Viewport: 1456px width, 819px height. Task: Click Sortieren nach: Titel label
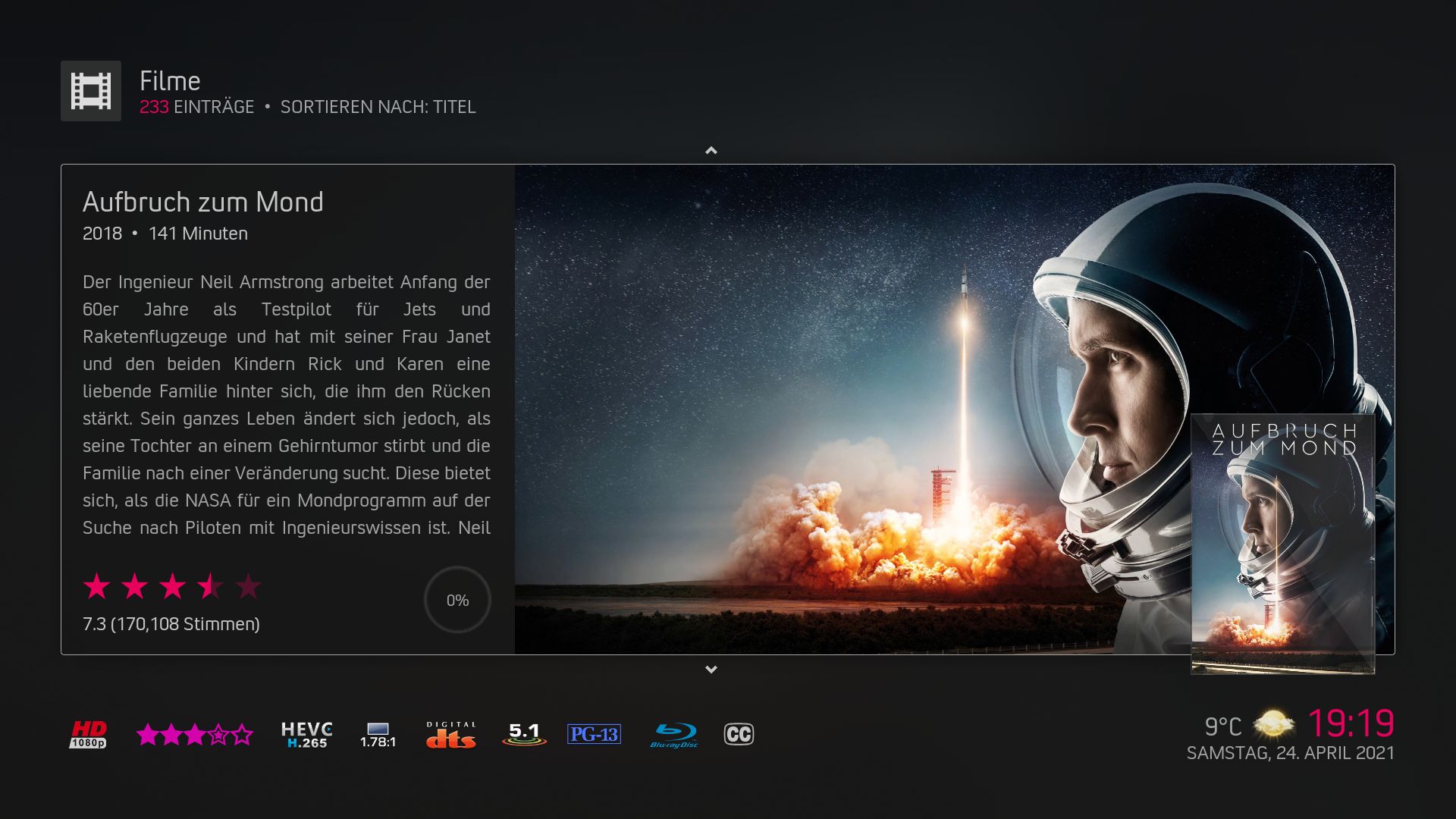[x=378, y=107]
